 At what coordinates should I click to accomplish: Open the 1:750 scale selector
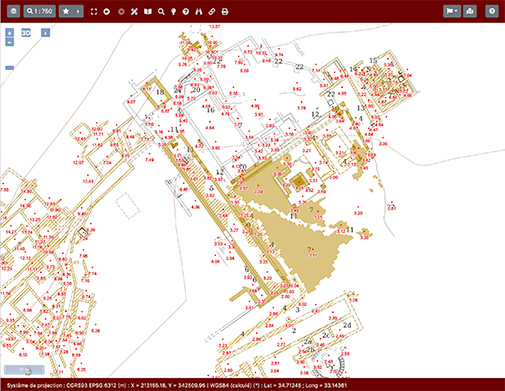(39, 11)
